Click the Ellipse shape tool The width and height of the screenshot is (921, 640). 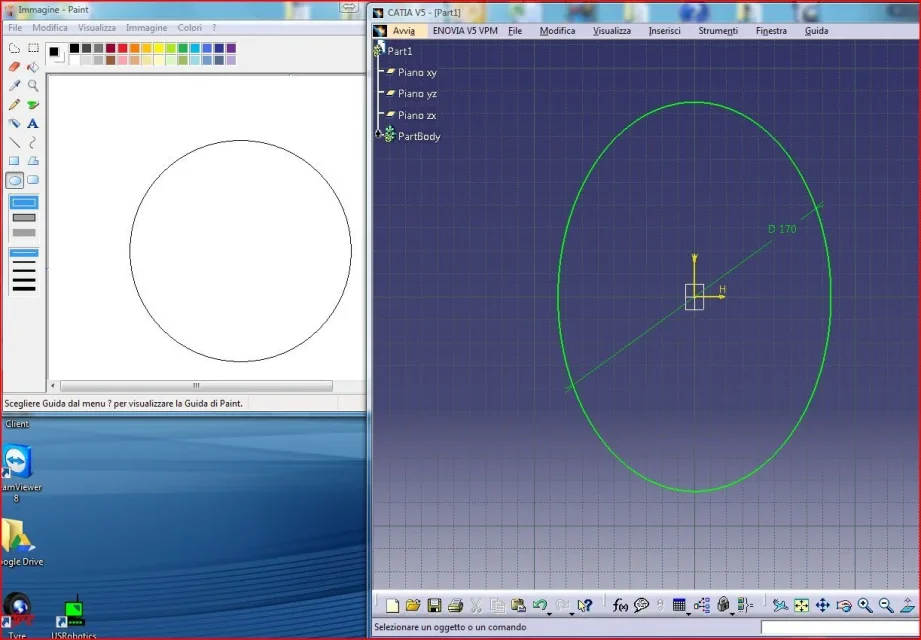[14, 180]
